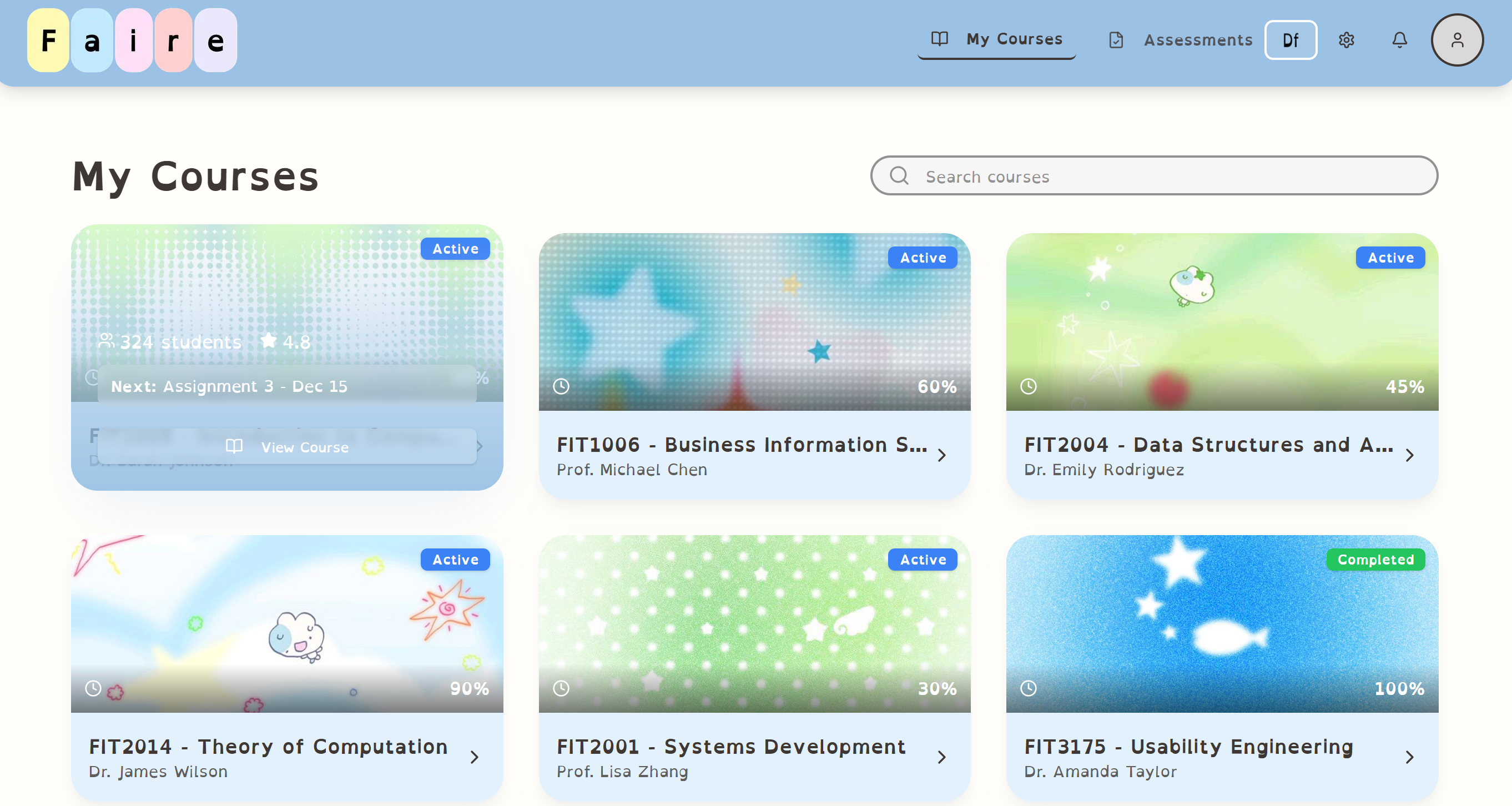Open notifications bell icon

[1399, 40]
